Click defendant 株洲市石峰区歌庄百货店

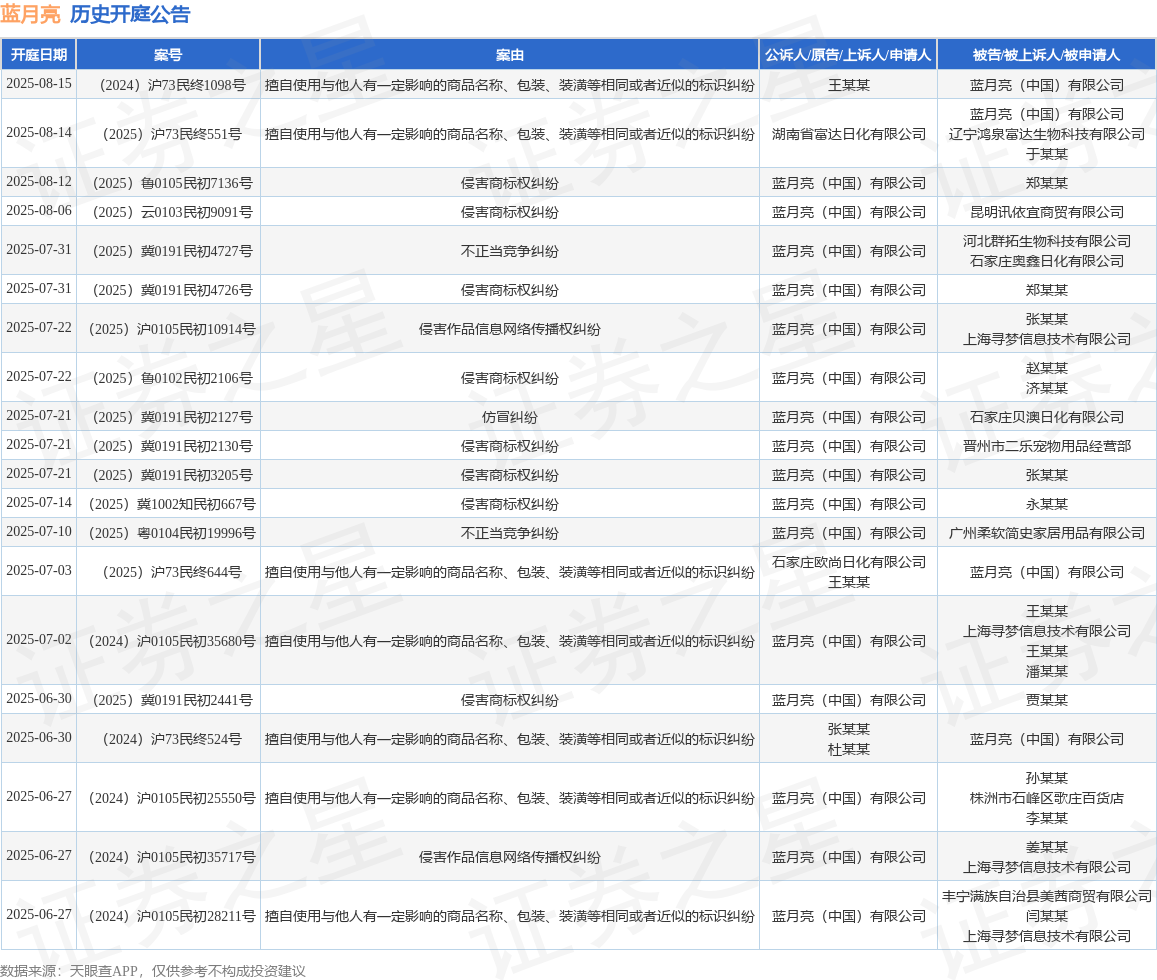1046,798
